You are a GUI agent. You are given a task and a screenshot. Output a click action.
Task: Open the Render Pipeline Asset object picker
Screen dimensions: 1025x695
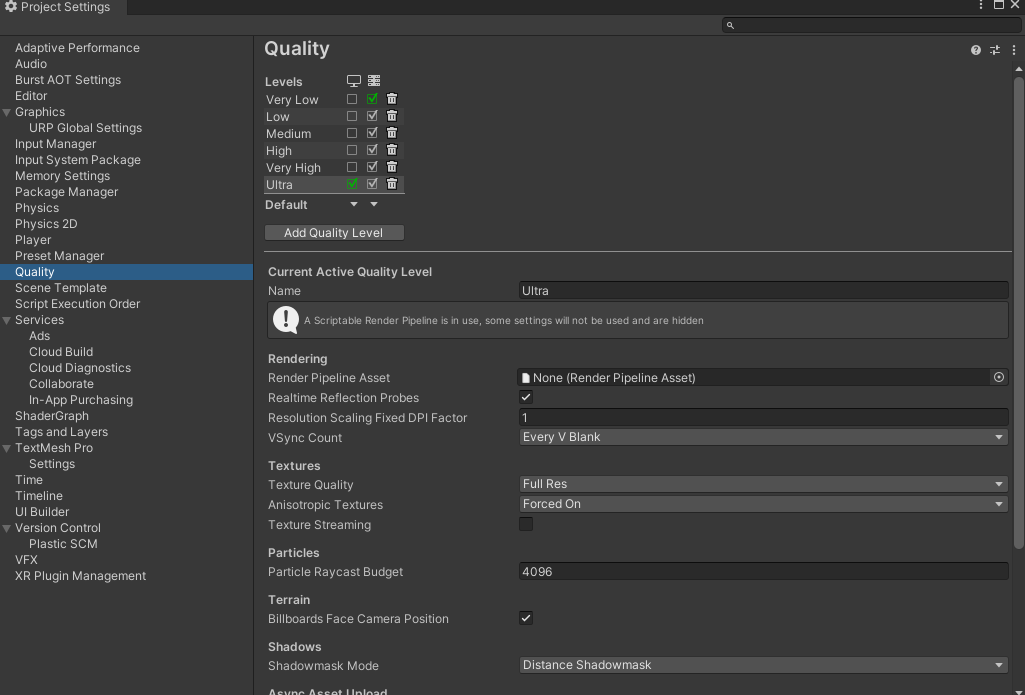pos(998,378)
